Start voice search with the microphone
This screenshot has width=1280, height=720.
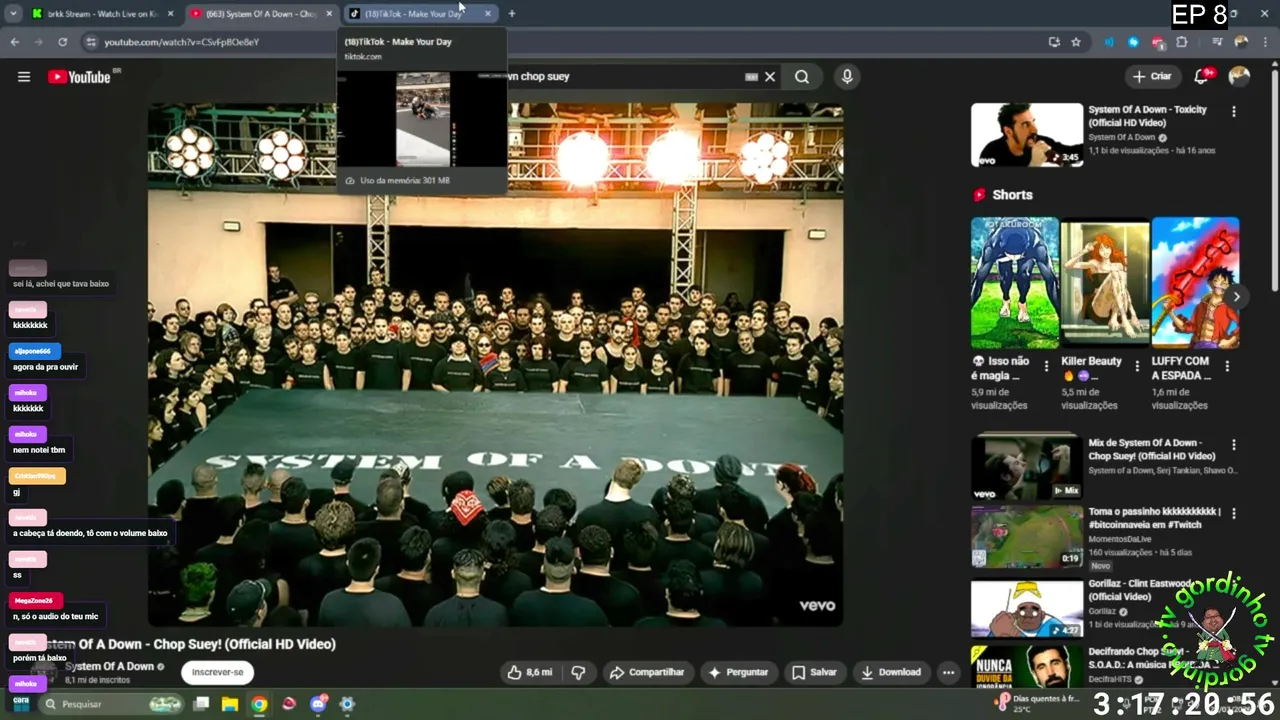[847, 77]
